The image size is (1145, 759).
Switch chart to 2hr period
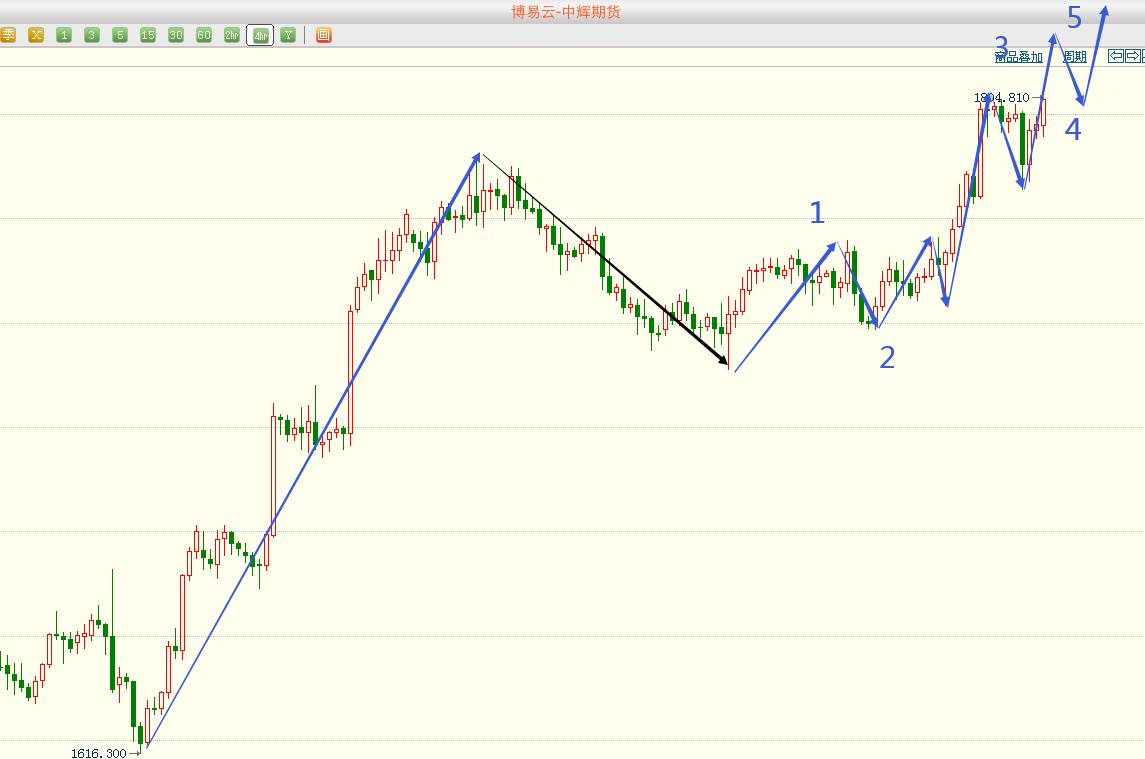click(232, 35)
